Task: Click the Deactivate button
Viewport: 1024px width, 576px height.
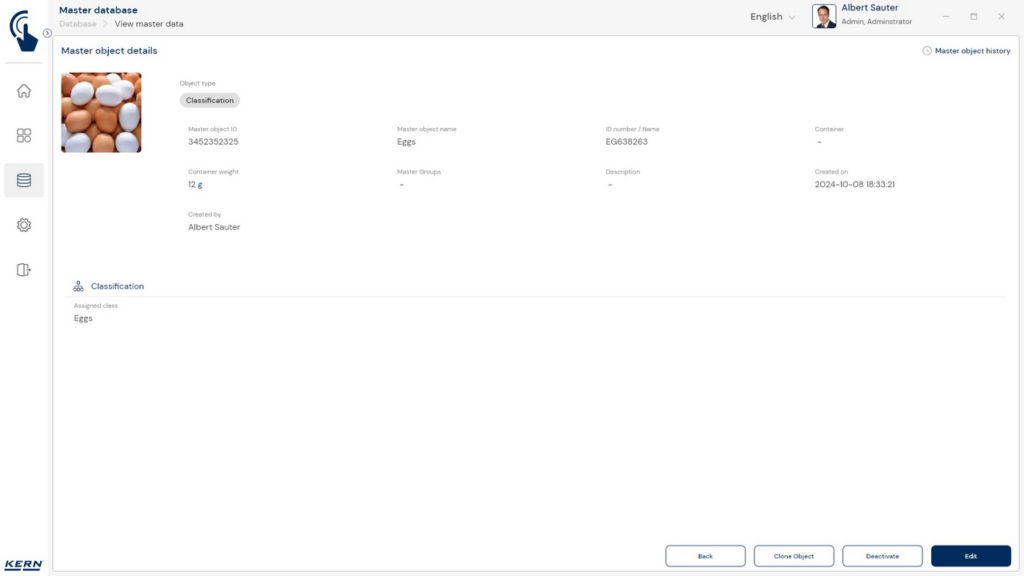Action: coord(882,556)
